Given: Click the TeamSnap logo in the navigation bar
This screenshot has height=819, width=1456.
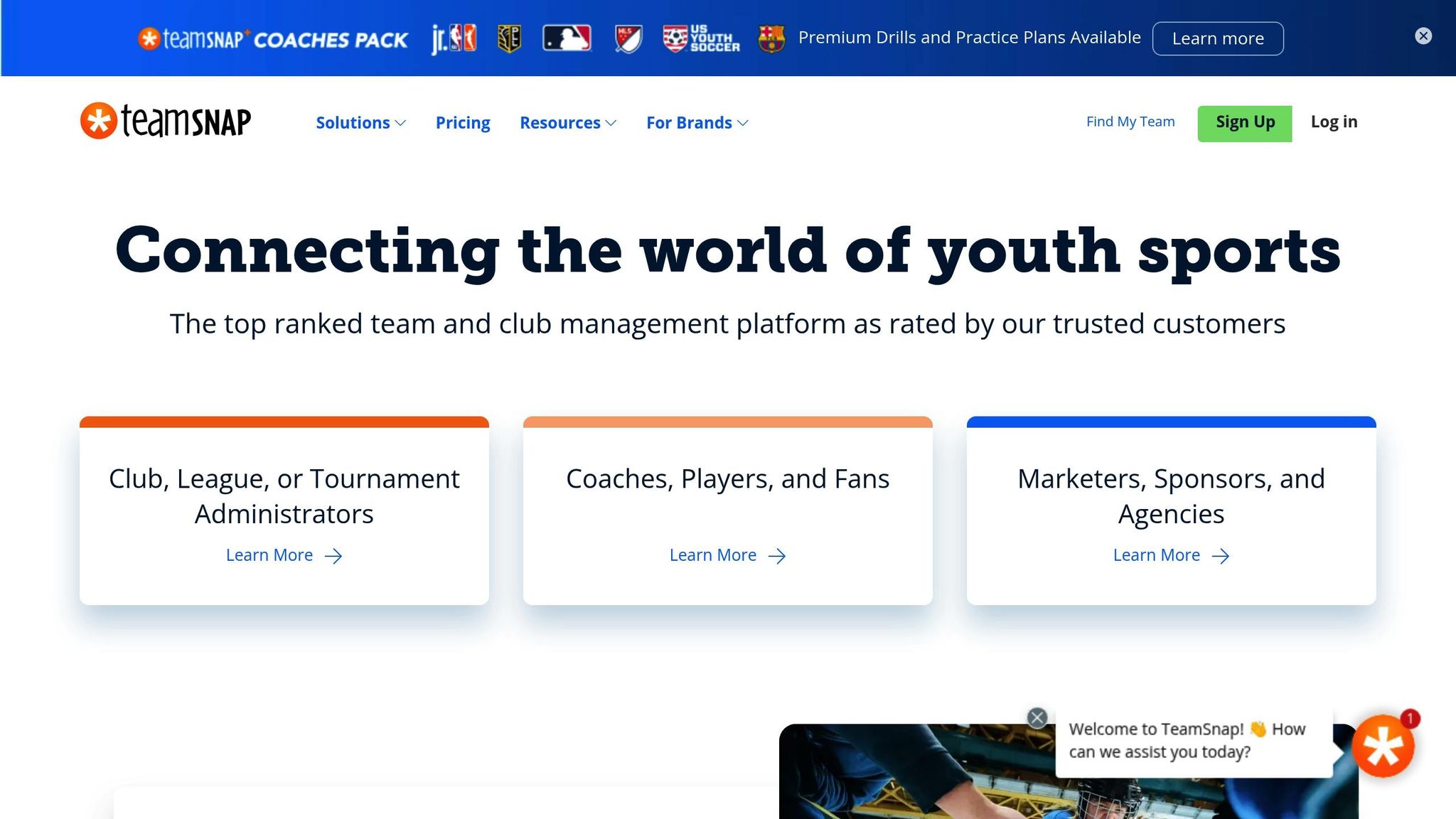Looking at the screenshot, I should point(166,121).
